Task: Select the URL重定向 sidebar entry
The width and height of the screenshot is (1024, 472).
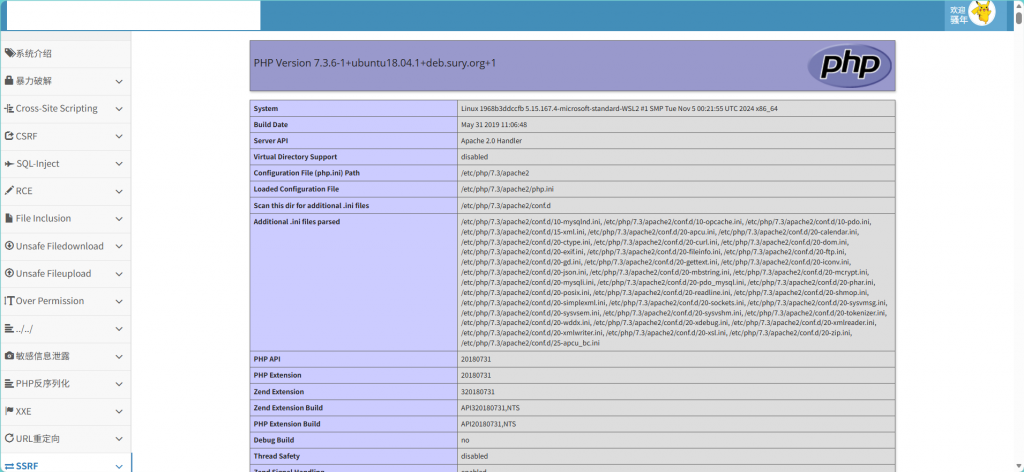Action: tap(39, 438)
